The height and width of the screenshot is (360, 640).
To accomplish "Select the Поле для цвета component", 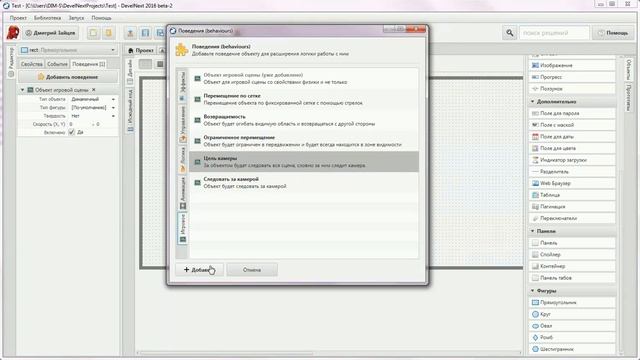I will point(572,148).
